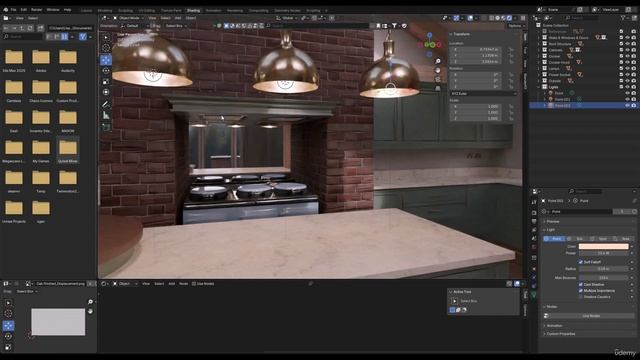Image resolution: width=640 pixels, height=360 pixels.
Task: Select the Measure tool in the viewport toolbar
Action: pyautogui.click(x=106, y=116)
